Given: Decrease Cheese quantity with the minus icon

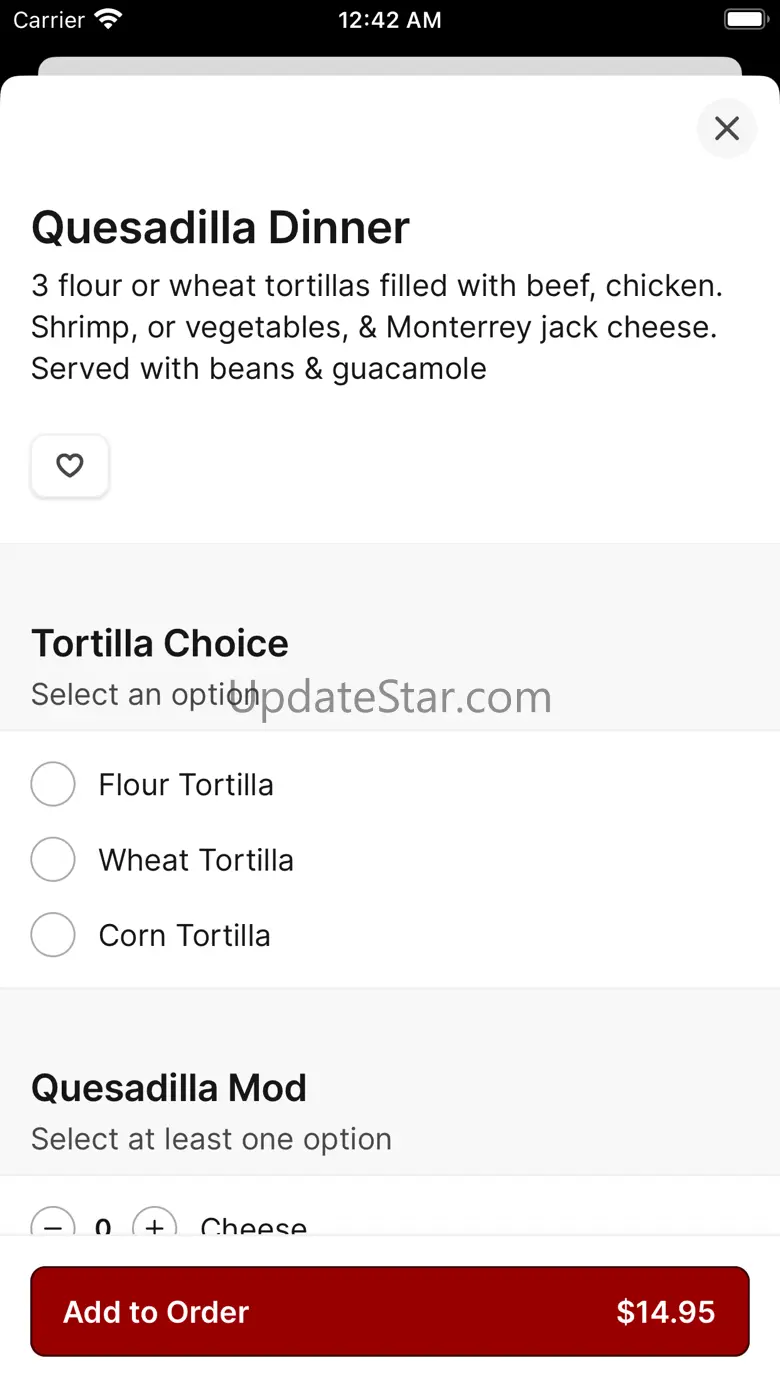Looking at the screenshot, I should [x=53, y=1223].
